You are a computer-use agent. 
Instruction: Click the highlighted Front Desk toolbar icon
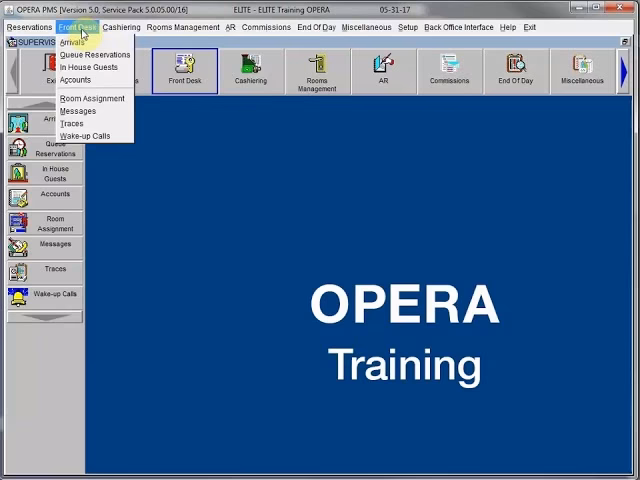[x=184, y=69]
